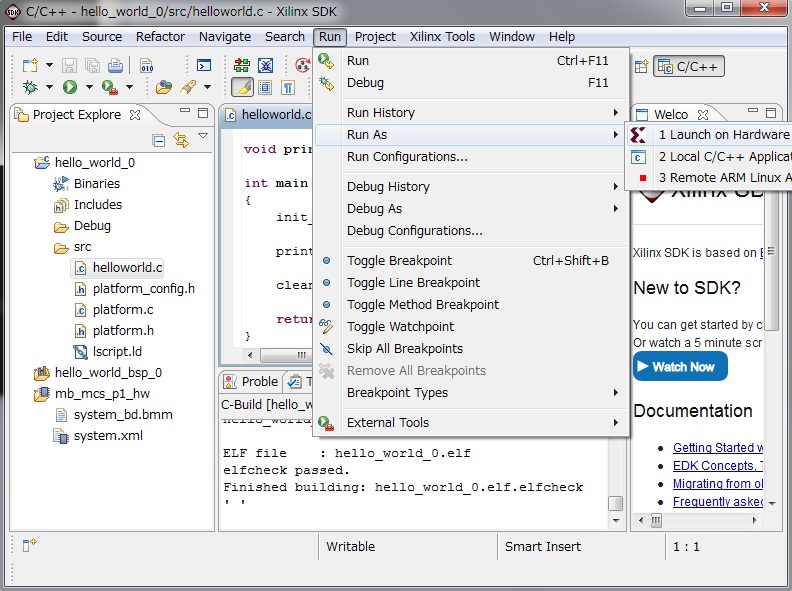
Task: Select the Debug folder in tree
Action: (x=92, y=226)
